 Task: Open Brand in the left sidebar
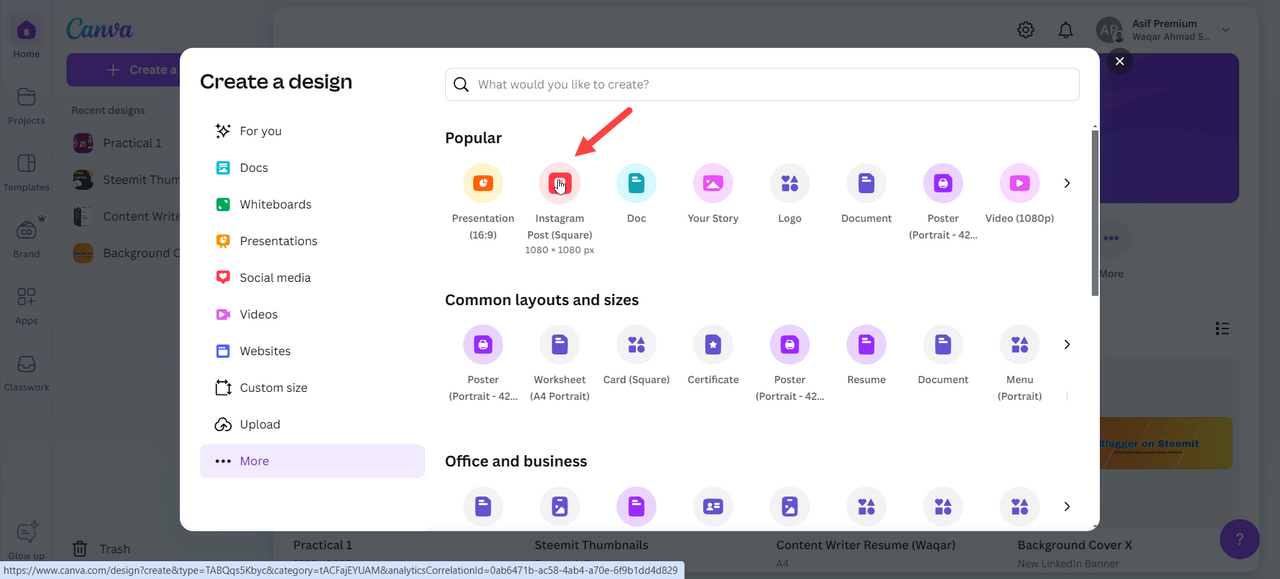(27, 238)
